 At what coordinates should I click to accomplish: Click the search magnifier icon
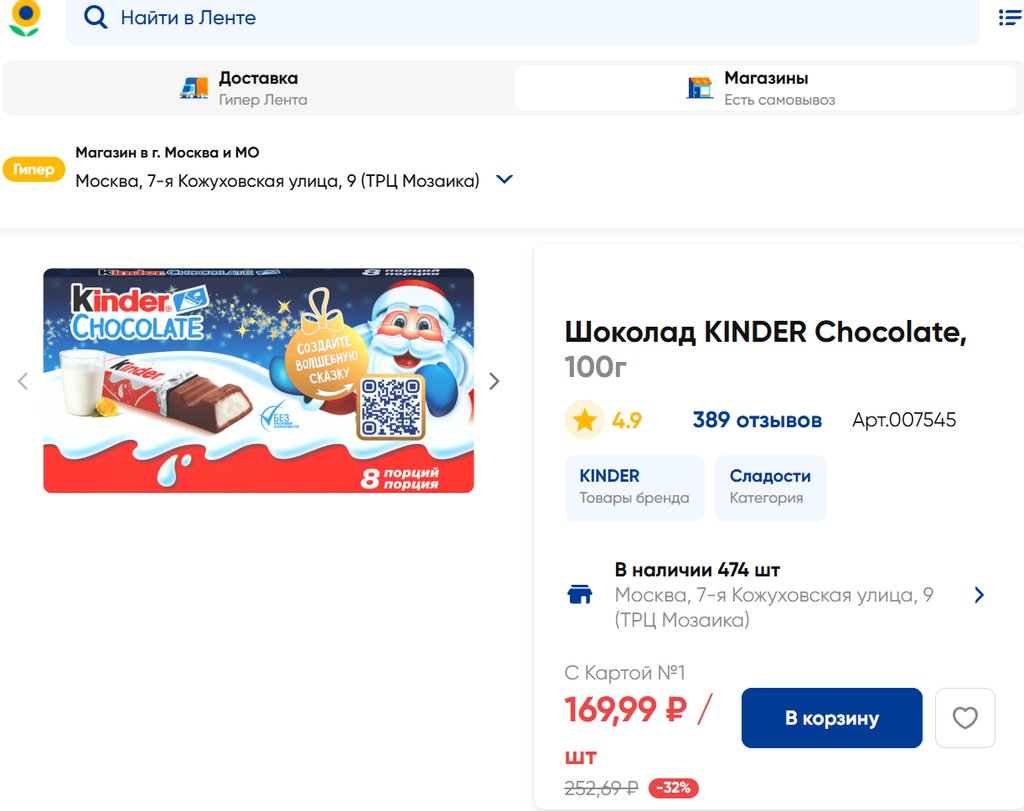click(95, 18)
